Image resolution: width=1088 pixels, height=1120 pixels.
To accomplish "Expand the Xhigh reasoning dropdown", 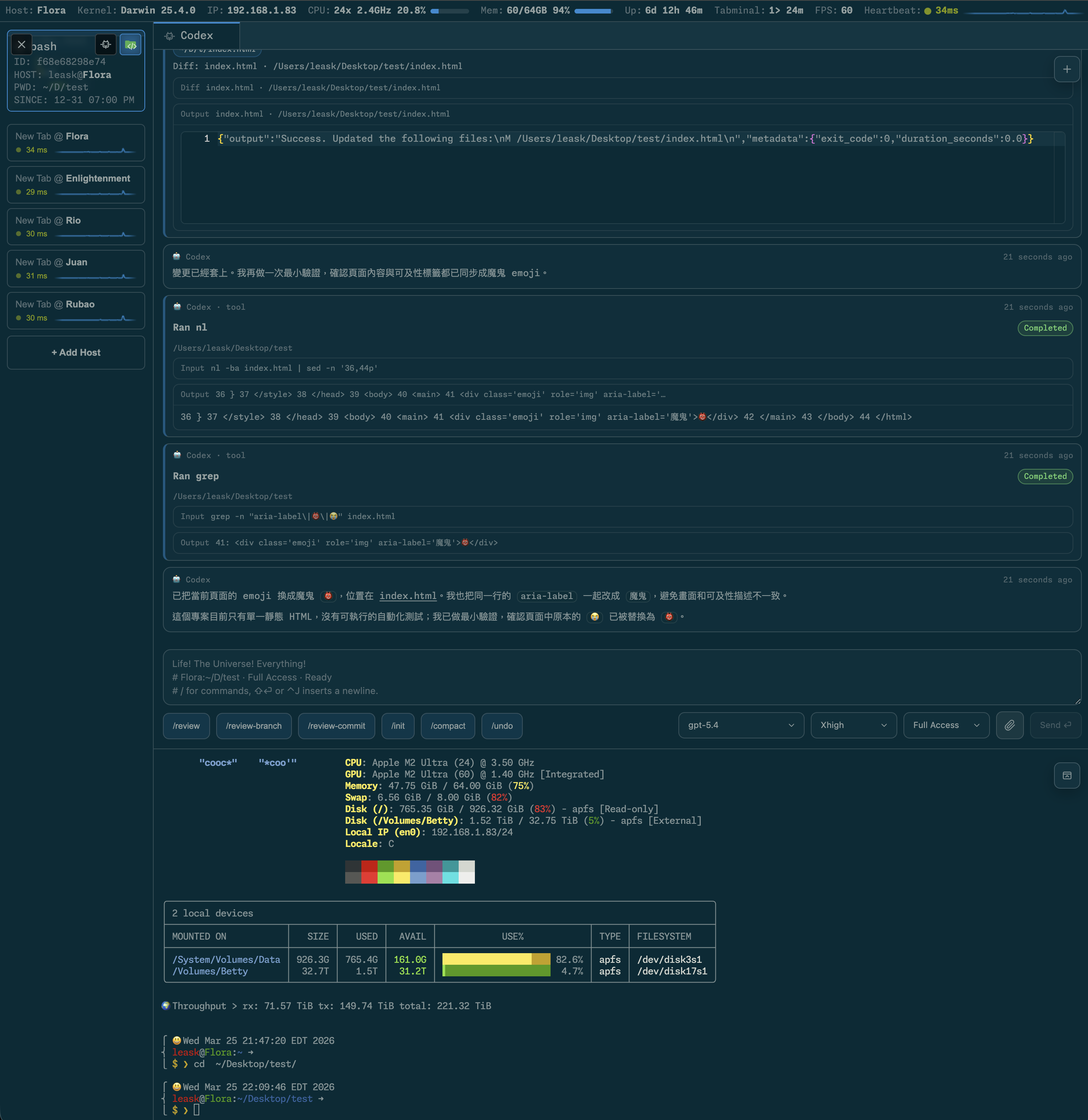I will coord(853,725).
